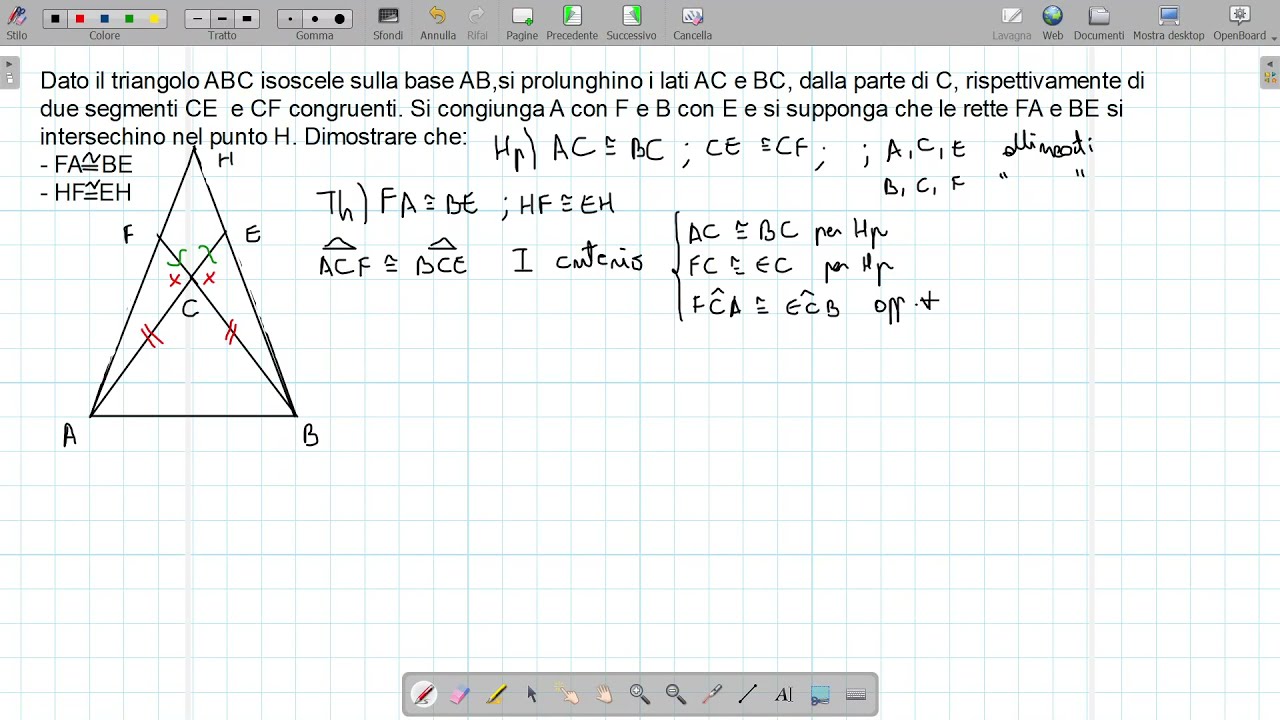Screen dimensions: 1280x720
Task: Pick the black pen color
Action: click(55, 19)
